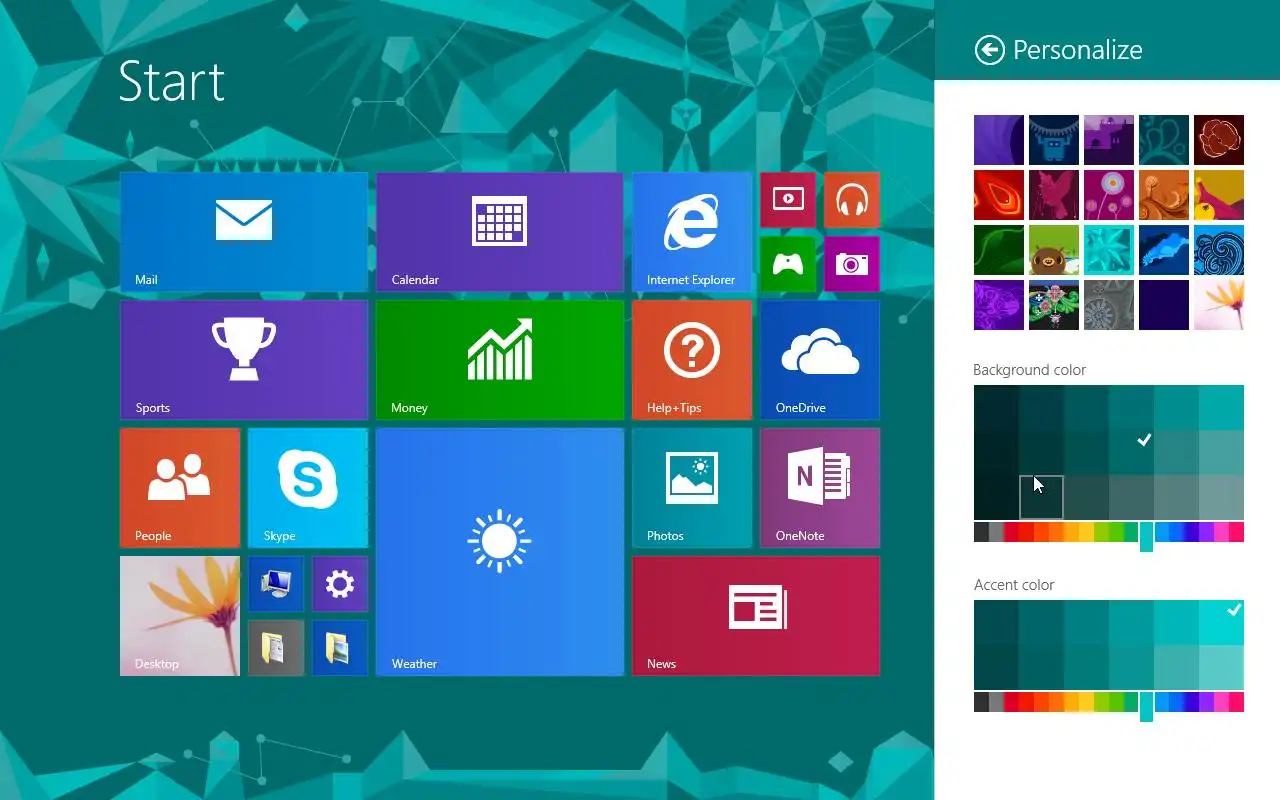Pick the yellow and pink bird background
The height and width of the screenshot is (800, 1280).
pos(1219,195)
